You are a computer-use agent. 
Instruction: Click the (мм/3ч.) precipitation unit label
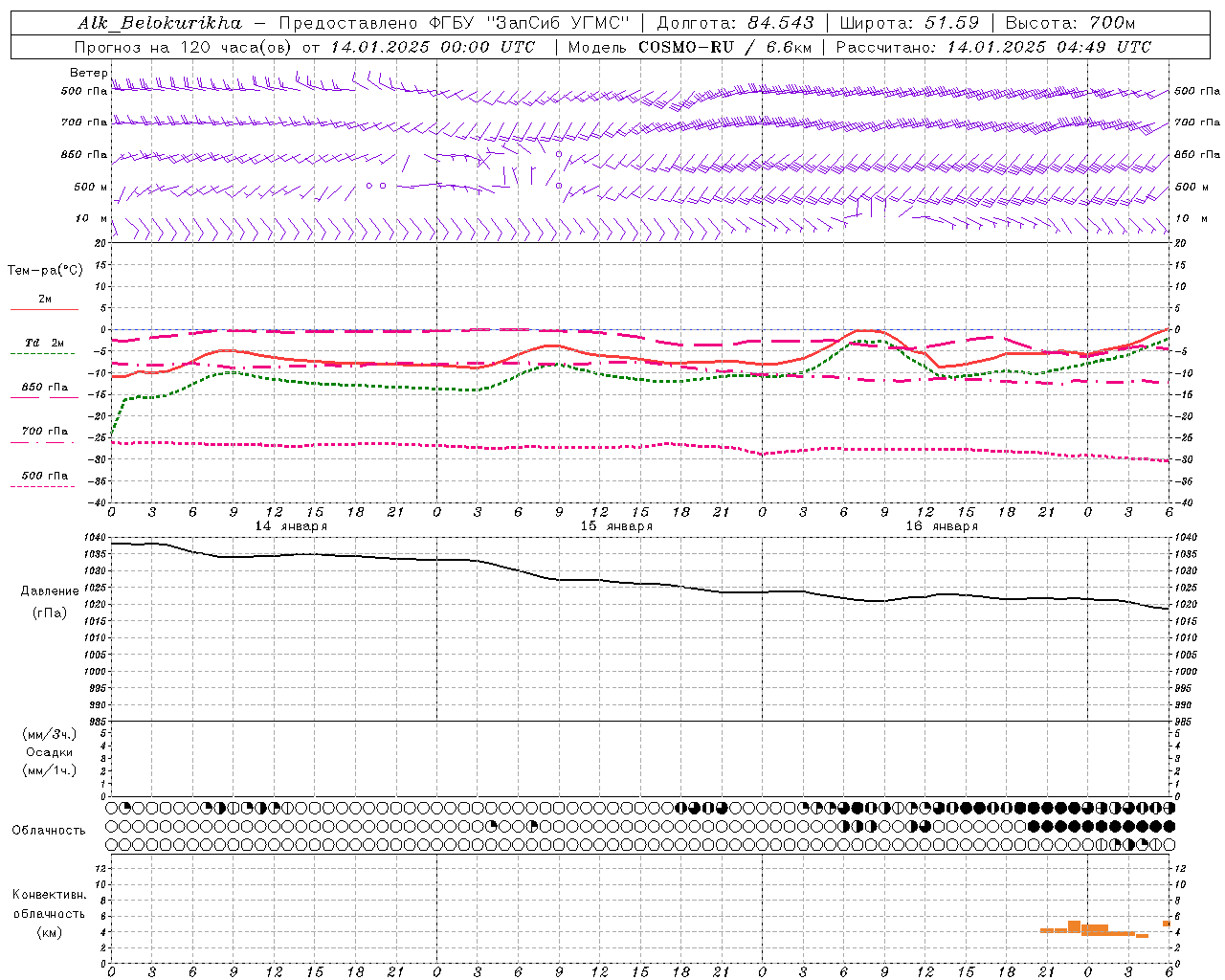point(50,735)
